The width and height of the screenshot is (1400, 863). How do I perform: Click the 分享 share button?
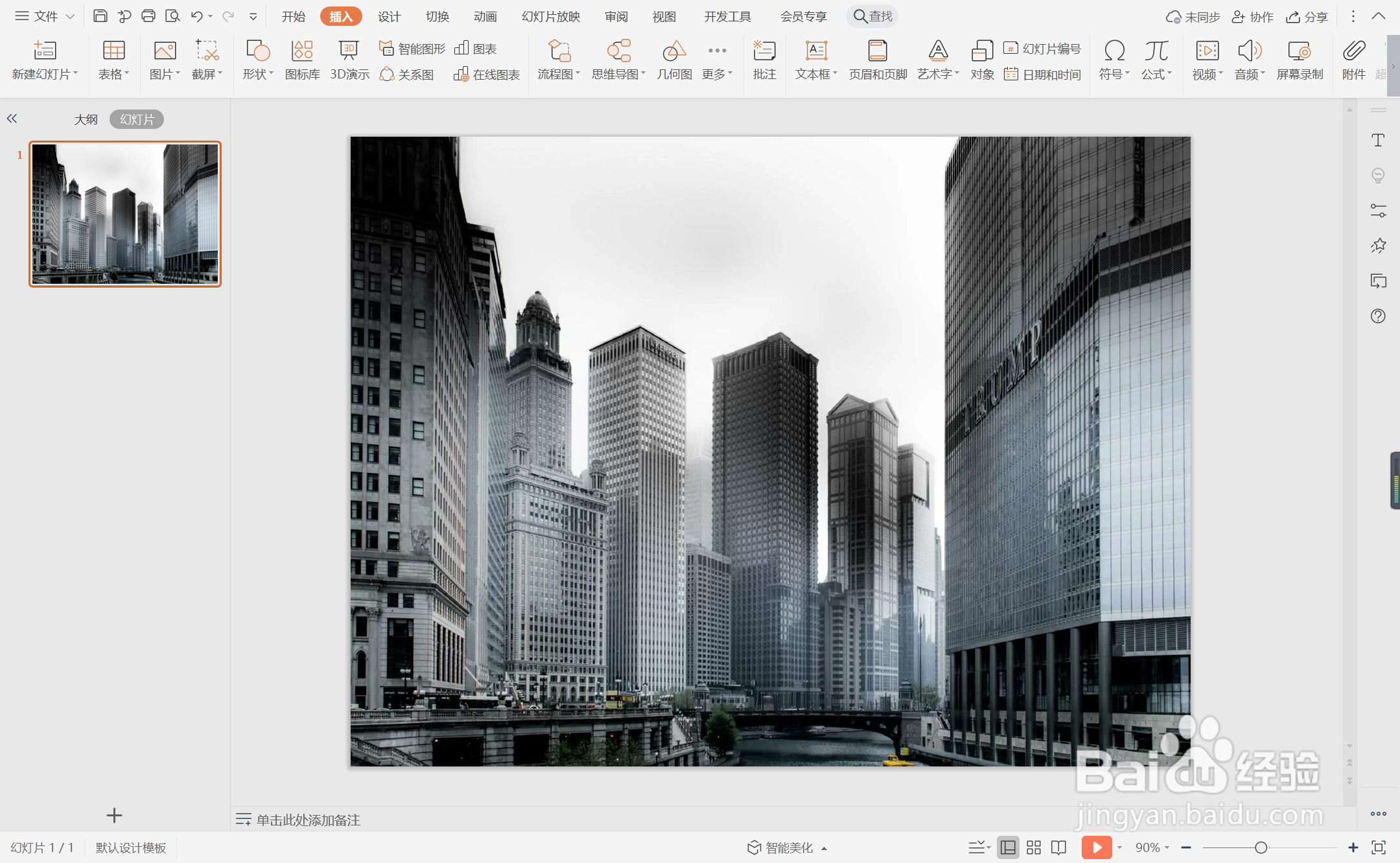click(1307, 16)
